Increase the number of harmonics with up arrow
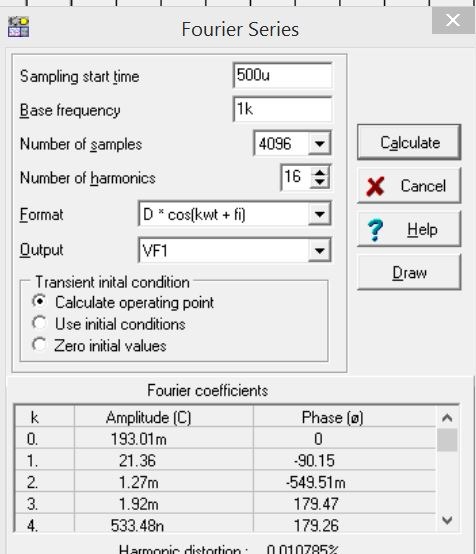The image size is (476, 554). click(x=320, y=173)
